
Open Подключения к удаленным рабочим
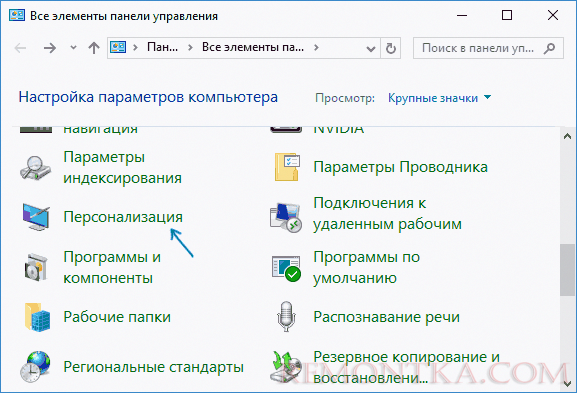tap(387, 213)
